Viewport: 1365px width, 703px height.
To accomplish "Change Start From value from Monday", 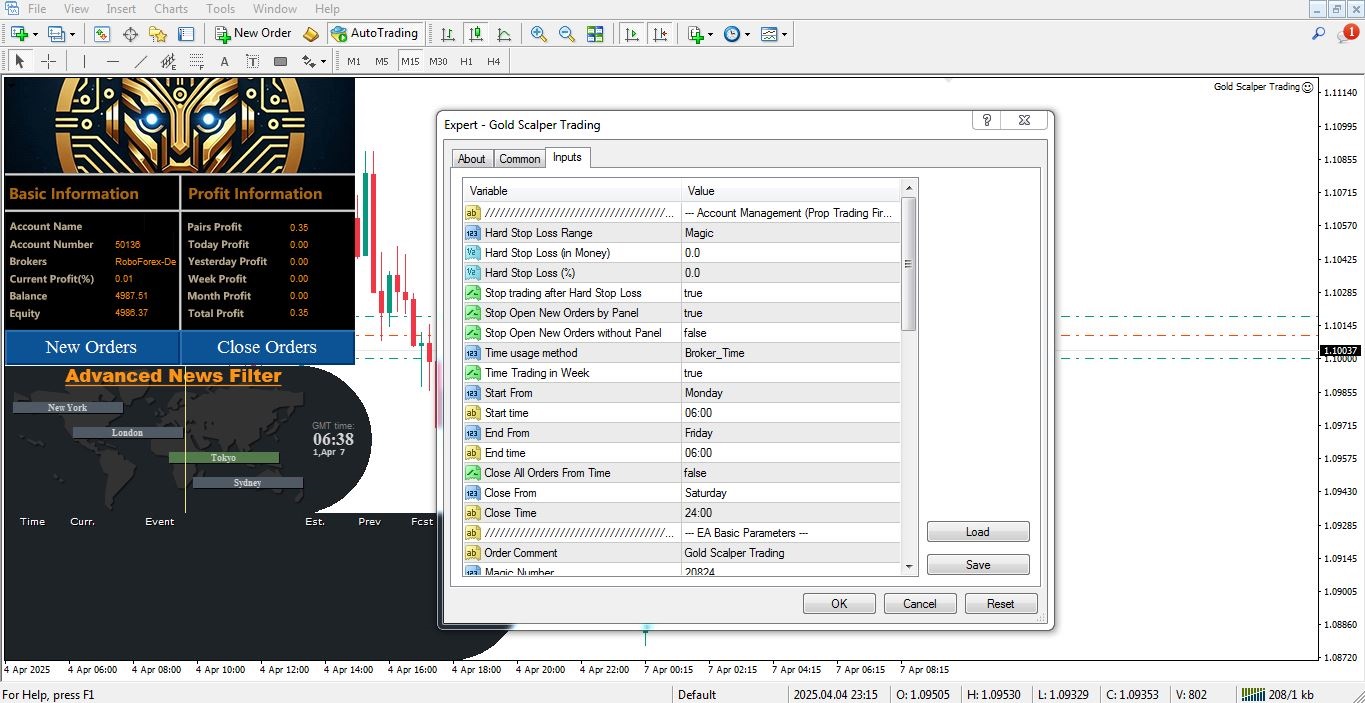I will click(x=790, y=392).
